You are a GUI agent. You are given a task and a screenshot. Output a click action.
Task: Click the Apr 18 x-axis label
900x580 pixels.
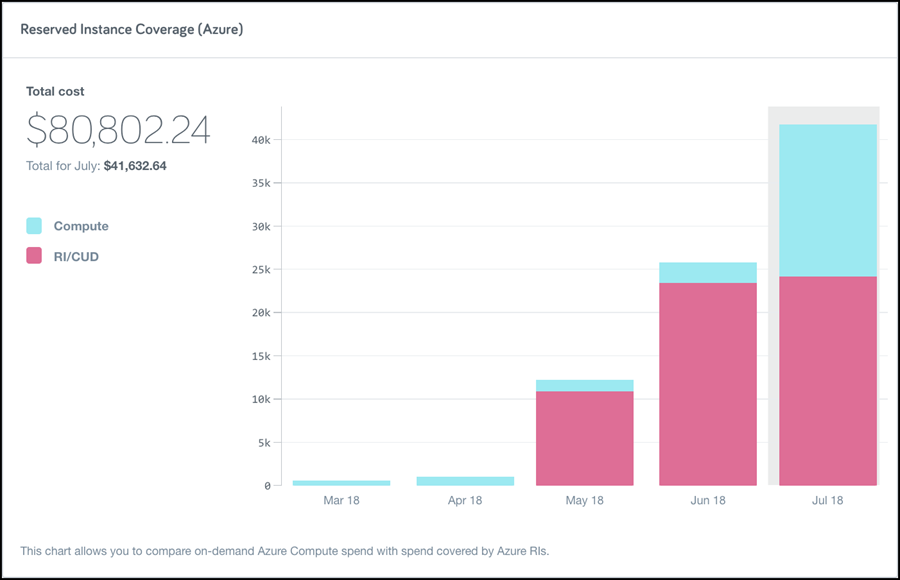click(464, 500)
